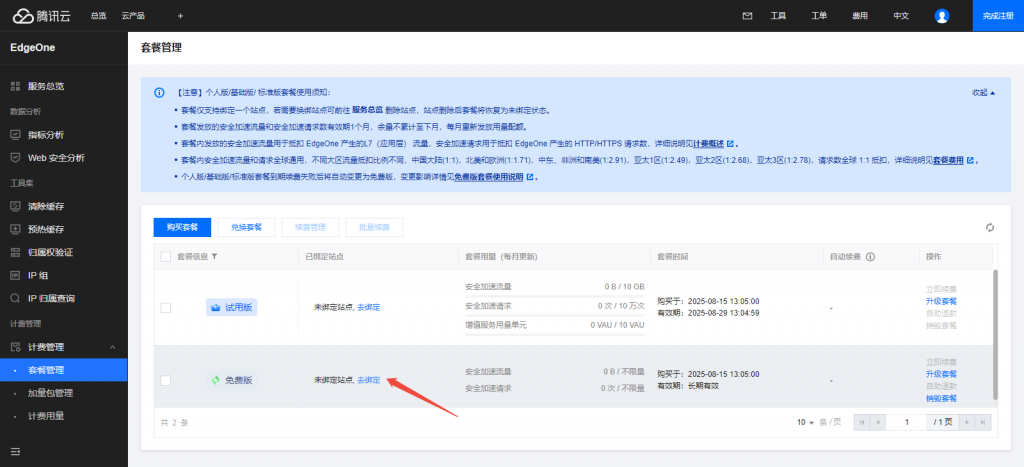Click the 批量续费 button
The image size is (1024, 467).
tap(374, 227)
